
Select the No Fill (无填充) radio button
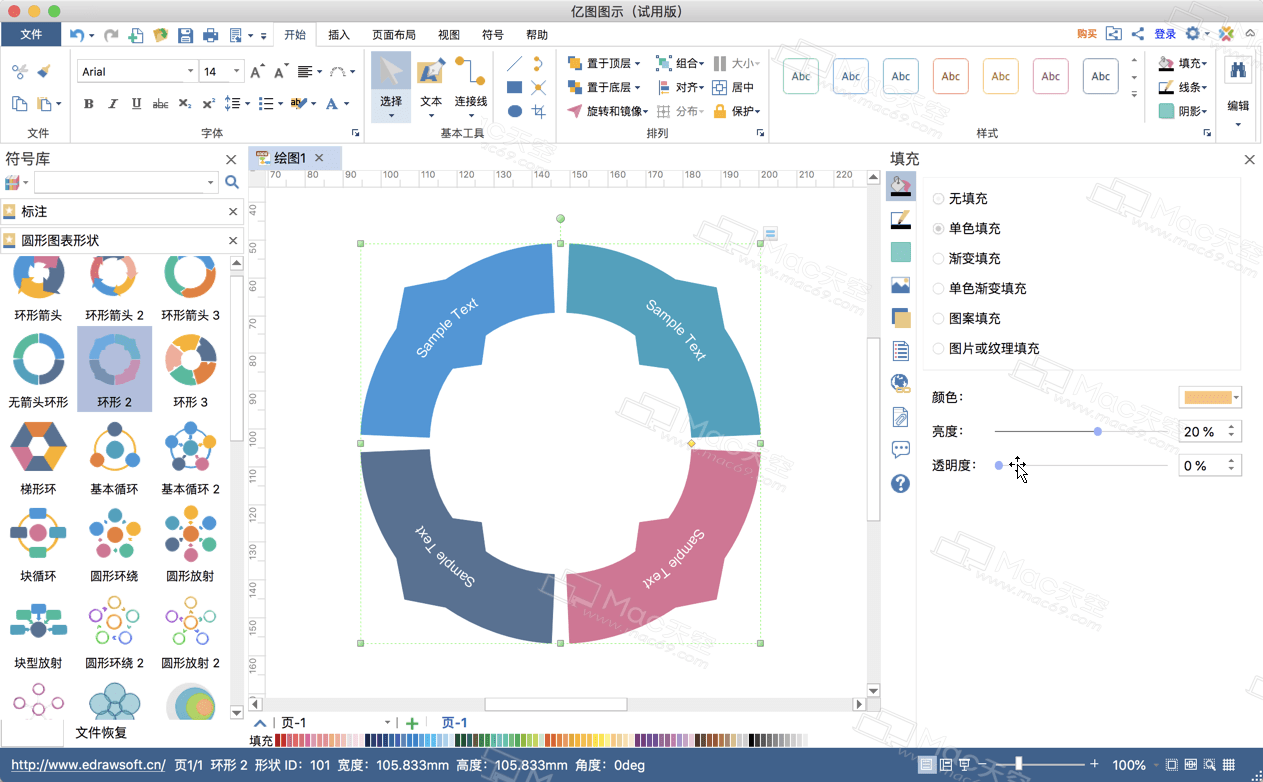coord(938,199)
